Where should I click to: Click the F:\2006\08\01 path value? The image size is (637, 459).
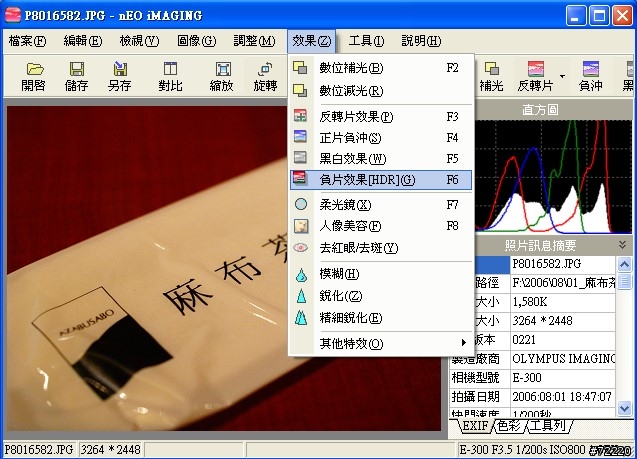pyautogui.click(x=562, y=283)
